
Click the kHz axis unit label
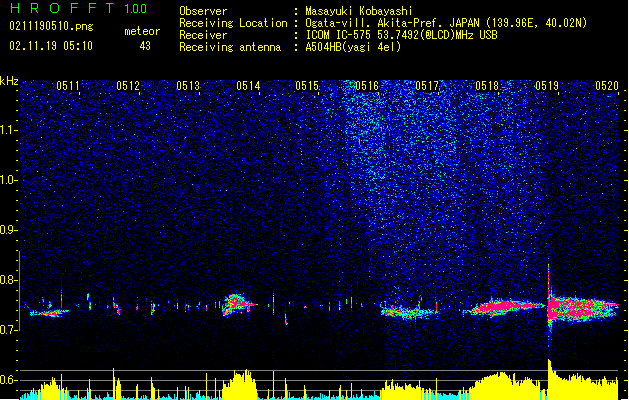pyautogui.click(x=9, y=81)
